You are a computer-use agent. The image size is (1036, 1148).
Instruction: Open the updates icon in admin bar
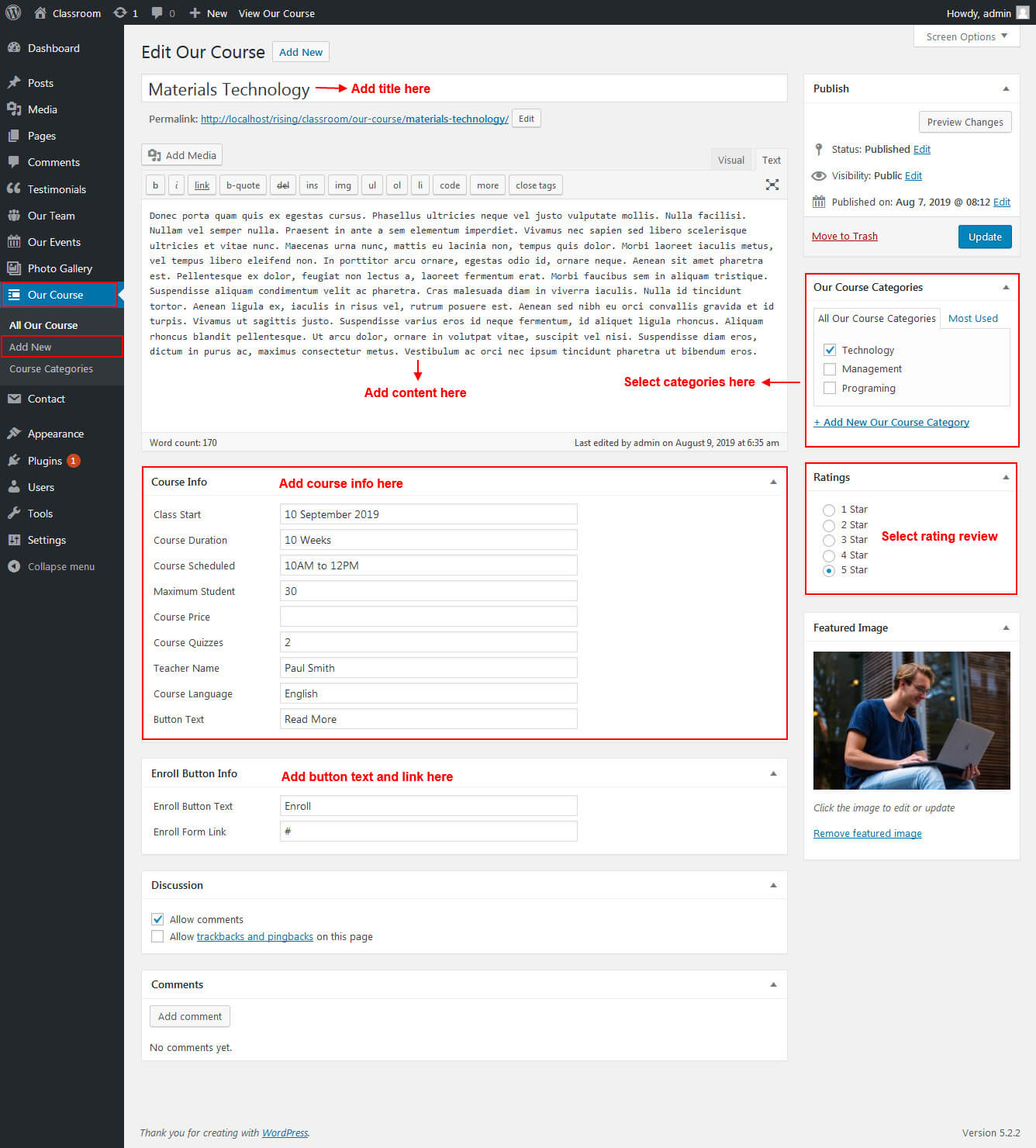pos(120,13)
